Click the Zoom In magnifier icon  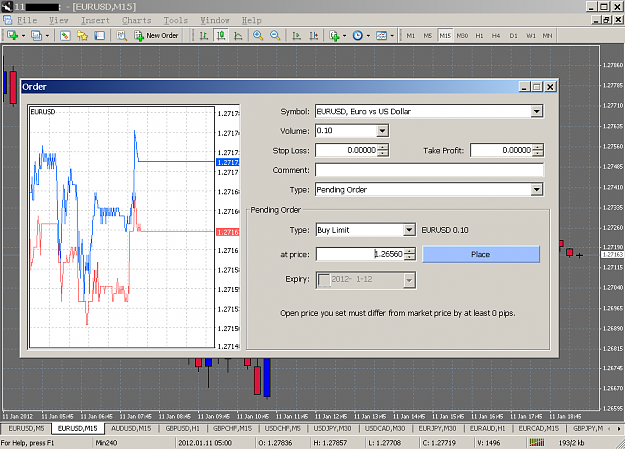click(x=258, y=35)
